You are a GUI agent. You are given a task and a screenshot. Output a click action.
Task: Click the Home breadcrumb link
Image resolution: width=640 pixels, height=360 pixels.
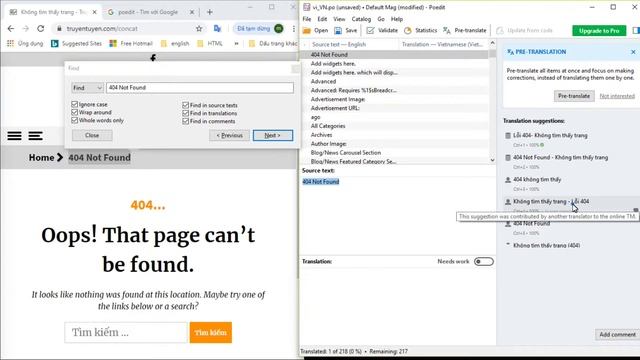pyautogui.click(x=41, y=158)
